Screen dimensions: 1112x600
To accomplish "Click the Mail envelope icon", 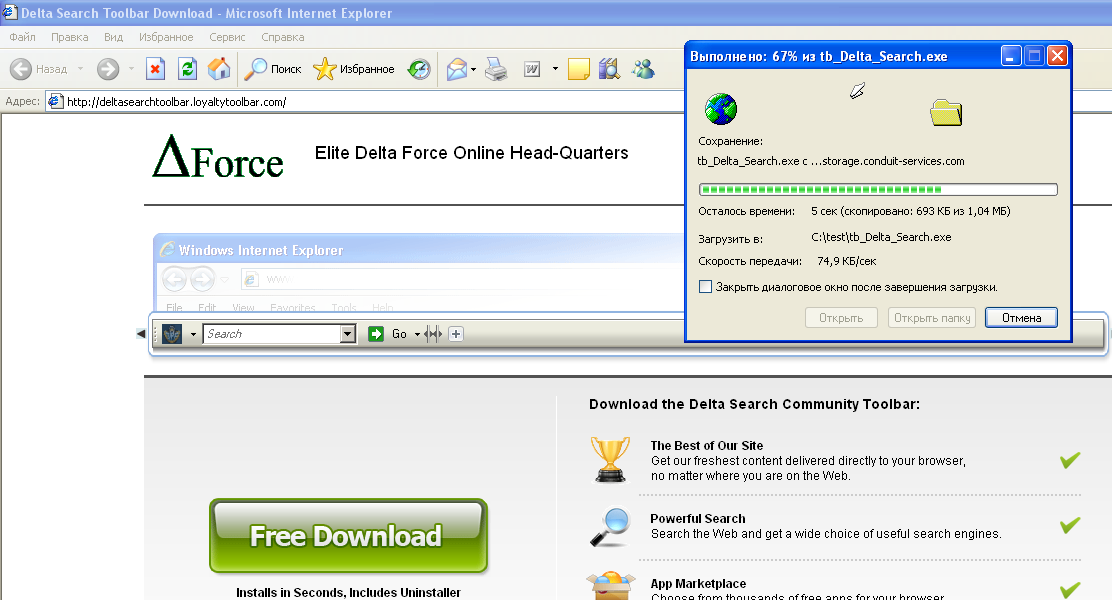I will pos(457,69).
